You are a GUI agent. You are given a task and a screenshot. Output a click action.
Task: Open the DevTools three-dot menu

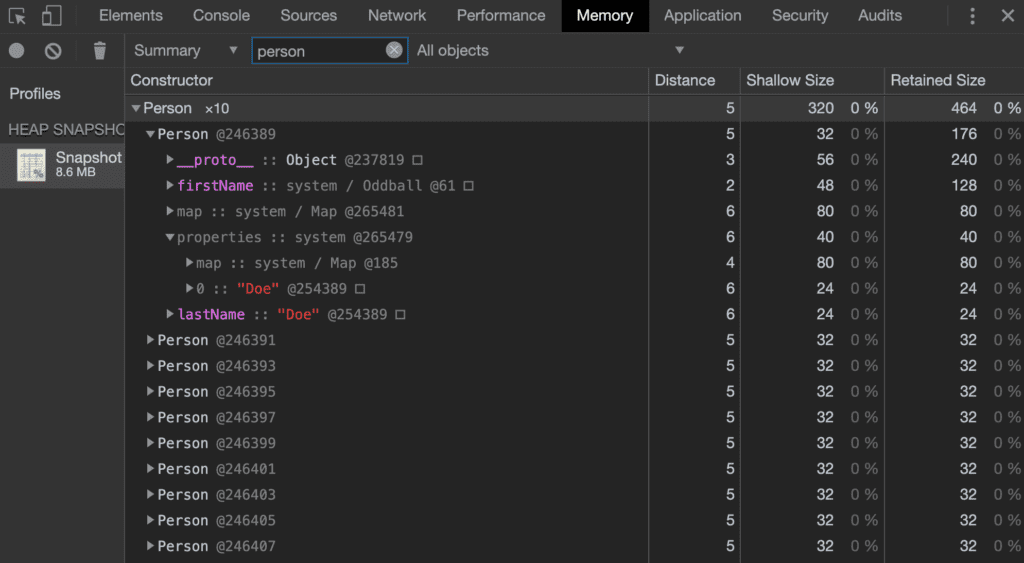(x=972, y=16)
